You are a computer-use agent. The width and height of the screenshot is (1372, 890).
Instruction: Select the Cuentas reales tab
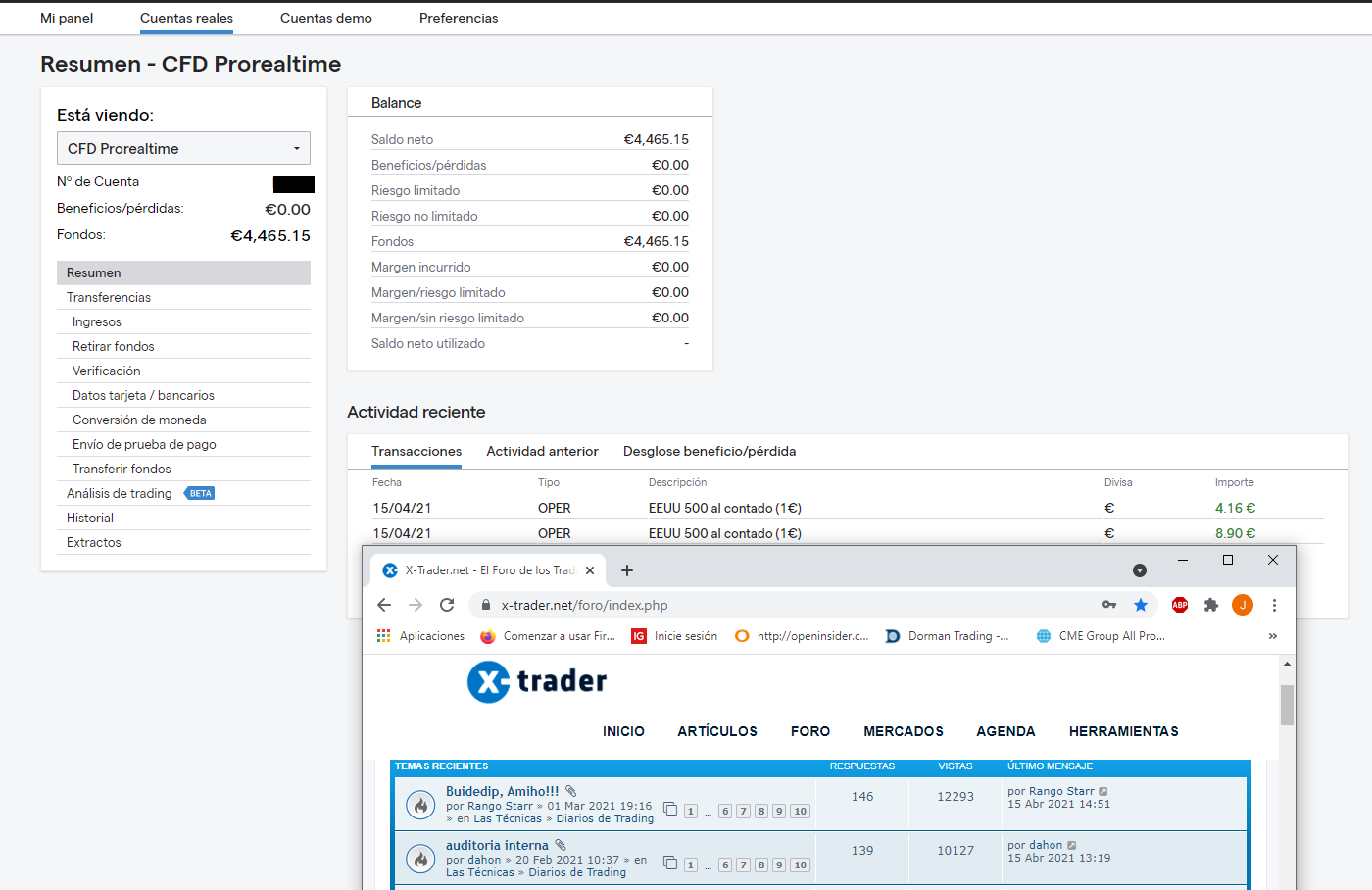[186, 18]
